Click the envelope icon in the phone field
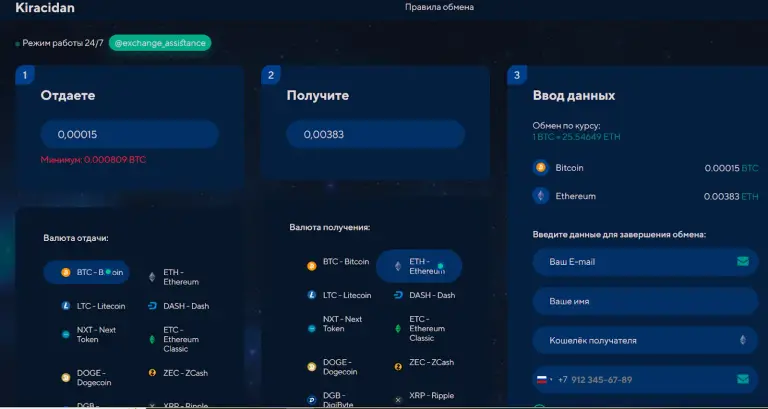The height and width of the screenshot is (409, 768). [x=743, y=379]
